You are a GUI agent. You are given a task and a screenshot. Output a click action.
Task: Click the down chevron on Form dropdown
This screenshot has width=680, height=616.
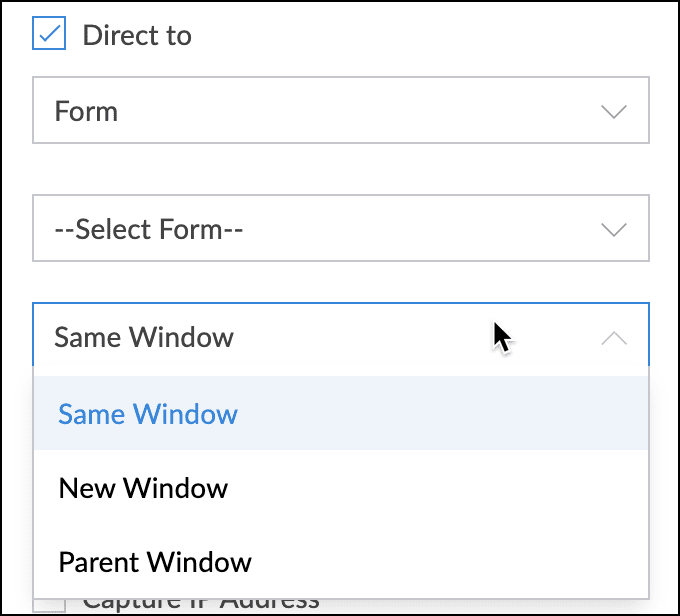(x=614, y=112)
